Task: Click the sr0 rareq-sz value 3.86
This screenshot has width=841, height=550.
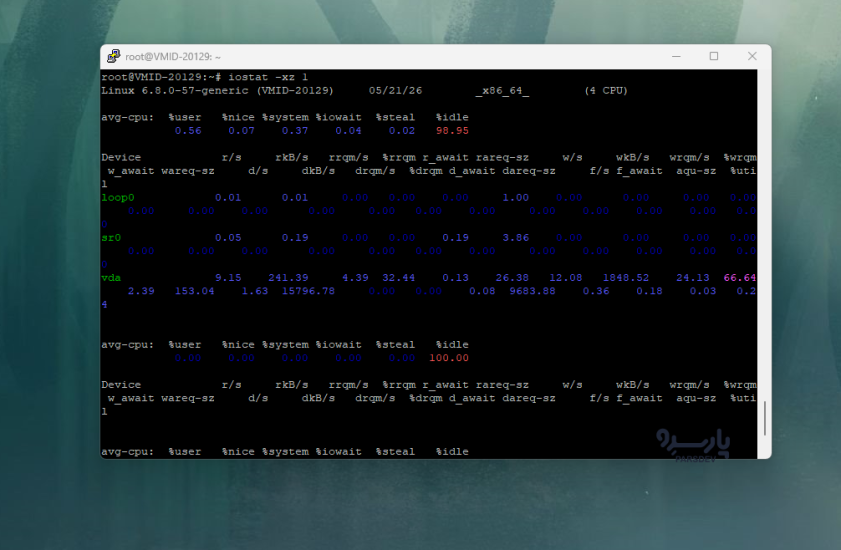Action: coord(515,238)
